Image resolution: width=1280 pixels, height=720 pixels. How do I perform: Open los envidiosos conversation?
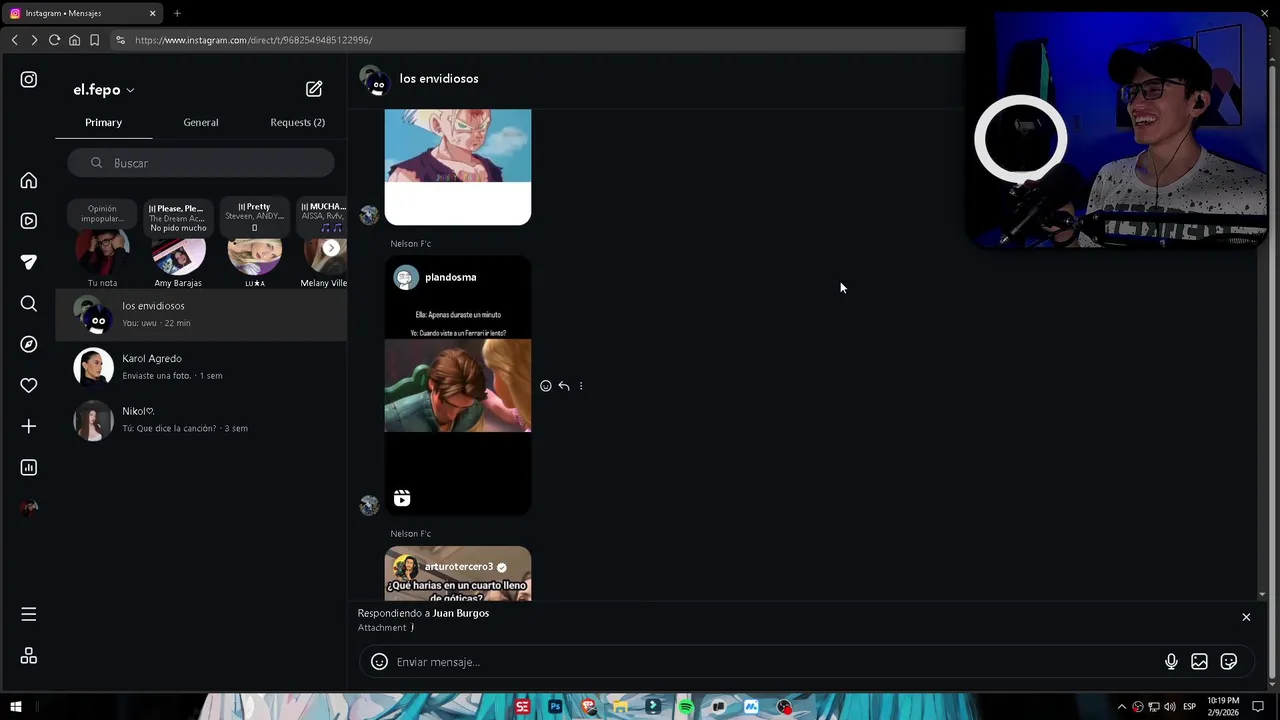pos(201,314)
